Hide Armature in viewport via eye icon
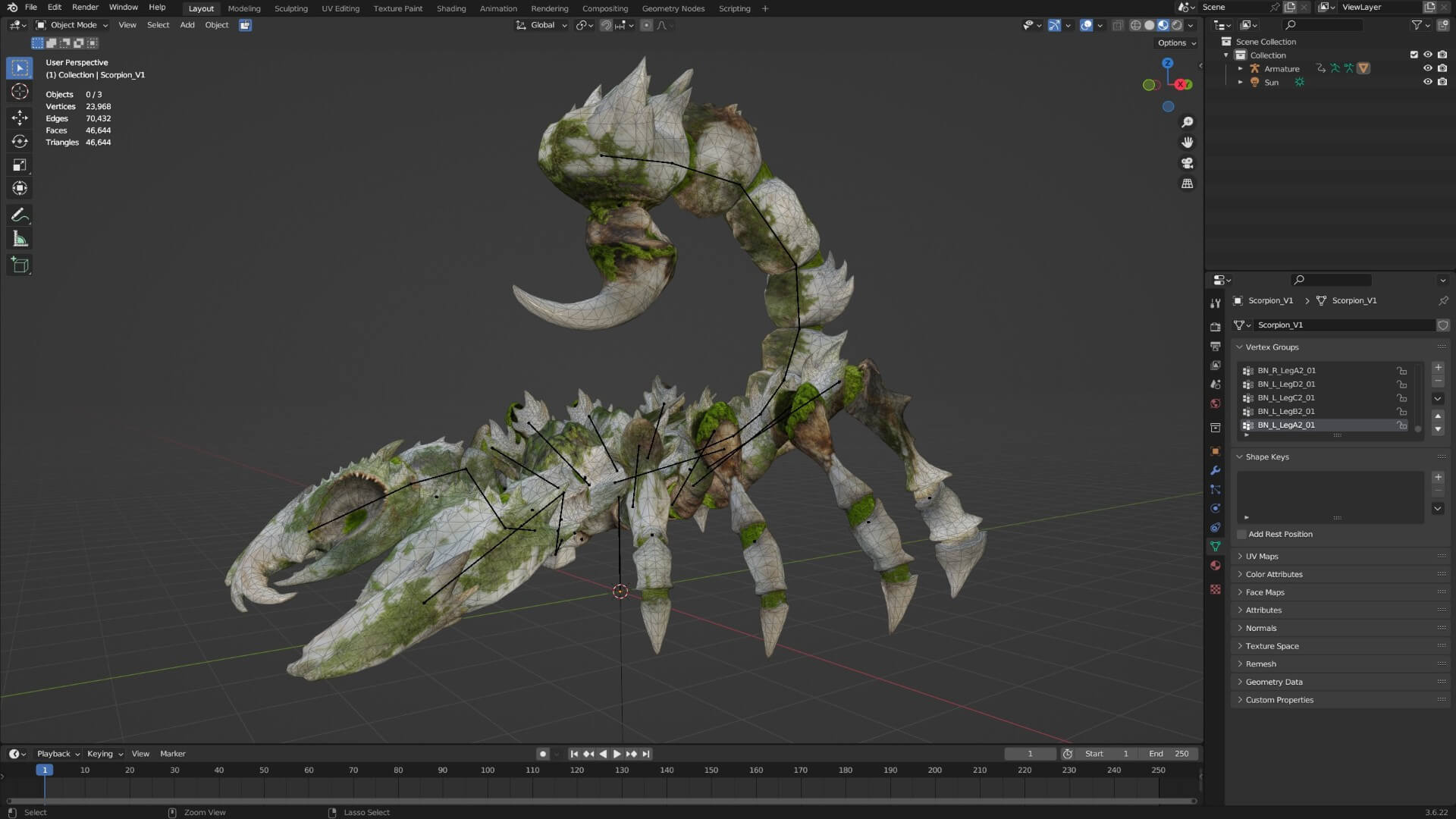Image resolution: width=1456 pixels, height=819 pixels. coord(1427,68)
